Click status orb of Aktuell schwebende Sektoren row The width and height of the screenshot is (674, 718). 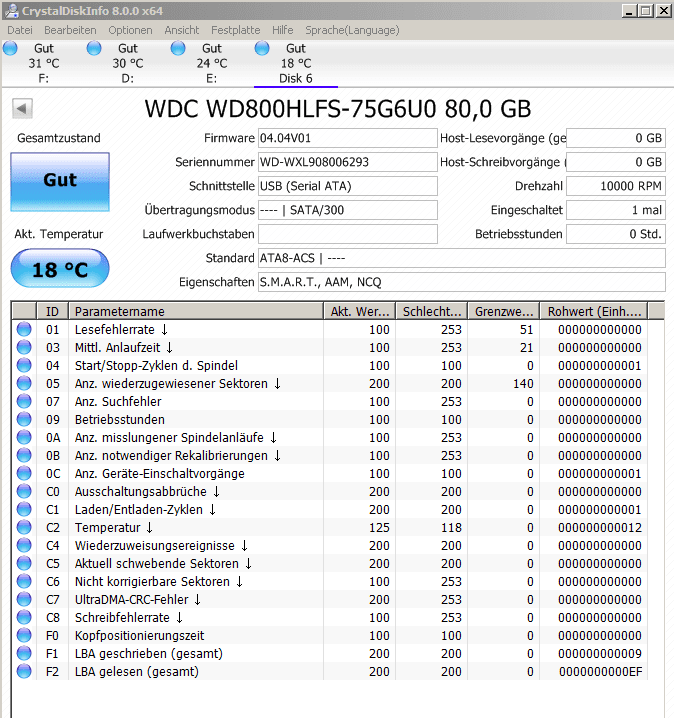[x=24, y=563]
